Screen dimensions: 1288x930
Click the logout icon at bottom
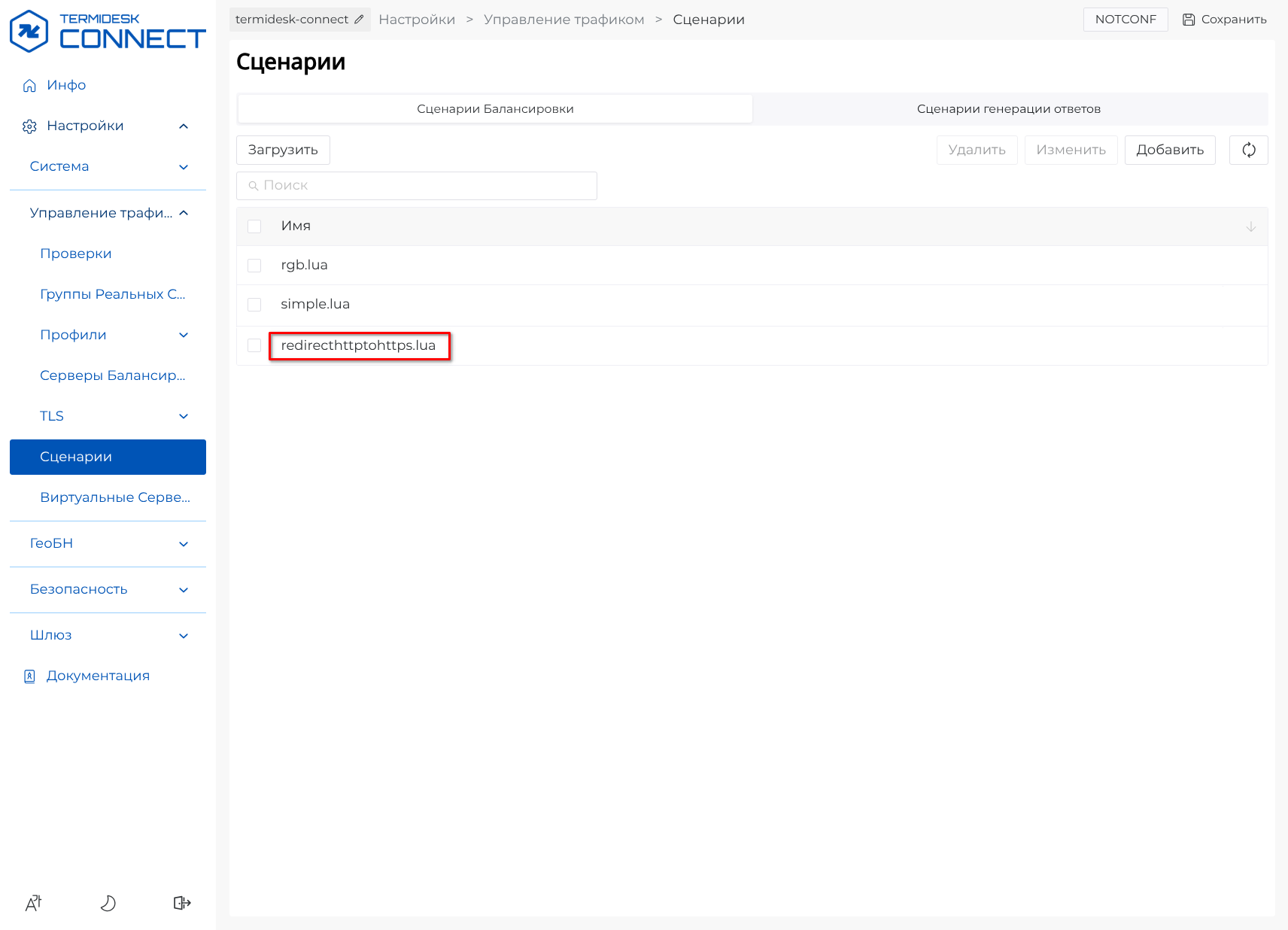(x=182, y=903)
